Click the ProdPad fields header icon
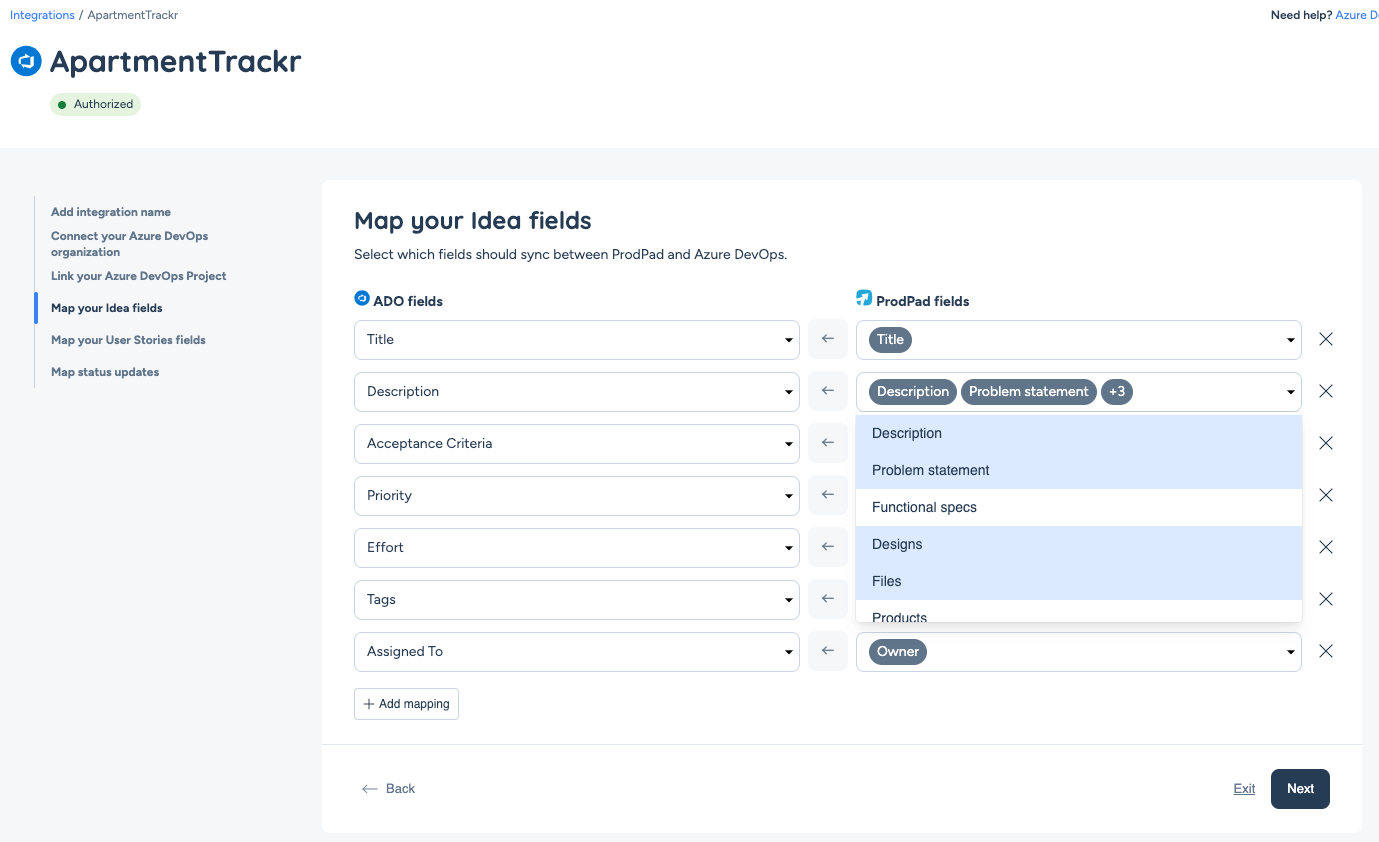This screenshot has width=1379, height=842. pyautogui.click(x=864, y=298)
